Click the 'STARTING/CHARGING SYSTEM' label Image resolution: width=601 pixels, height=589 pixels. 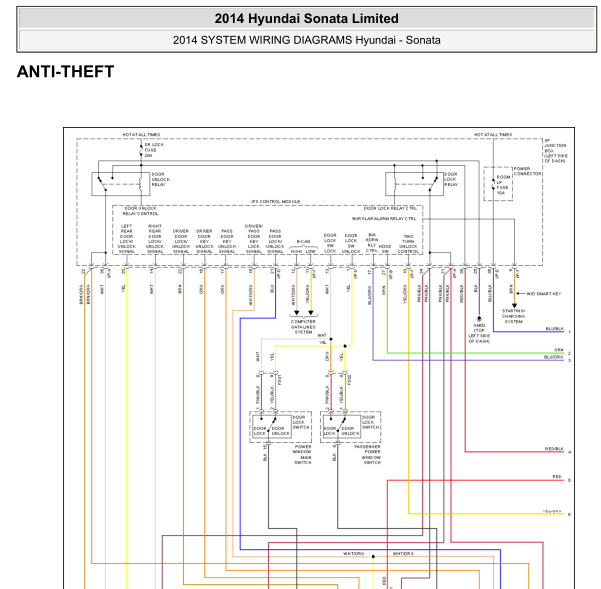point(514,316)
